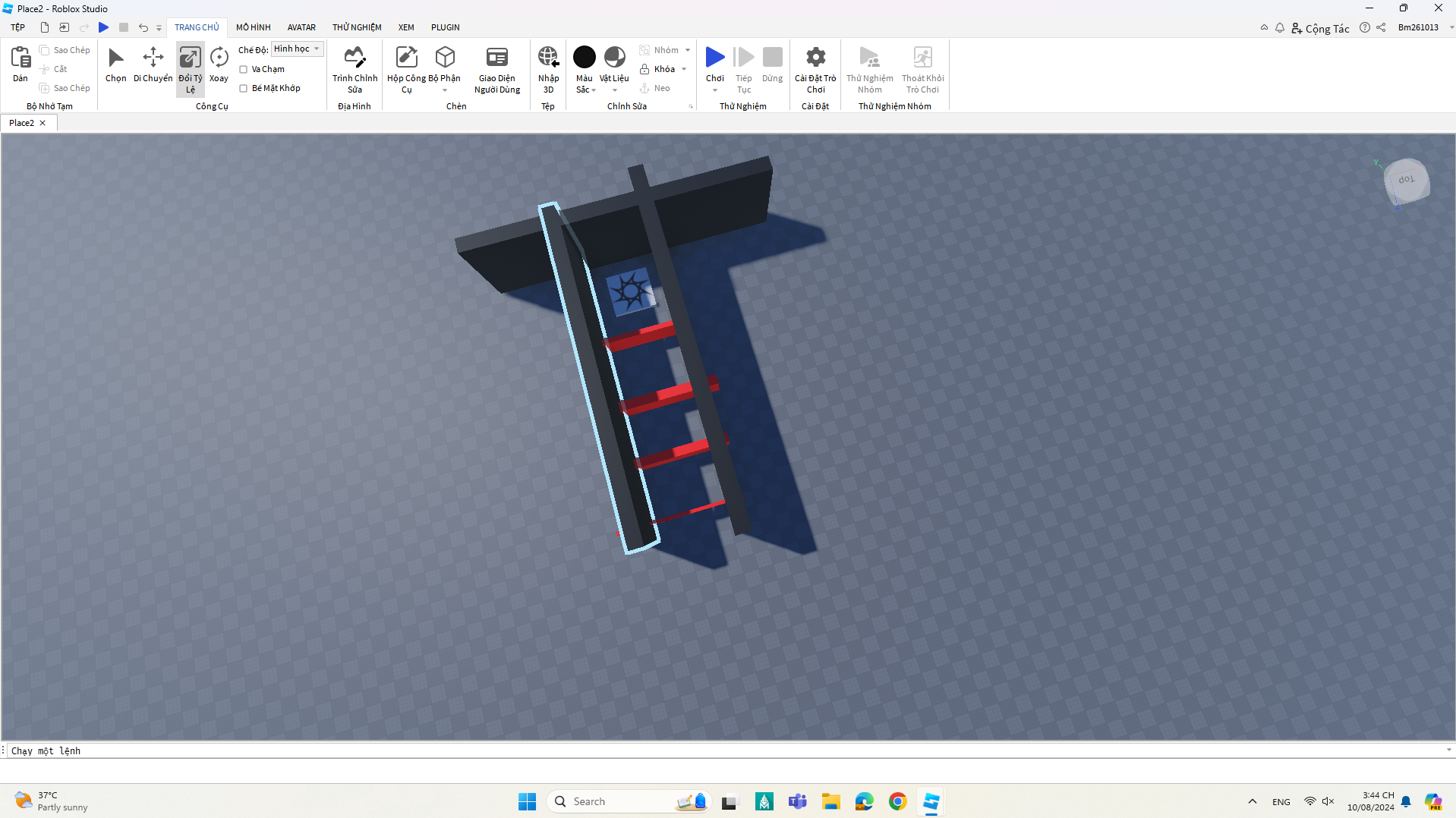1456x818 pixels.
Task: Switch to the THỬ NGHIỆM ribbon tab
Action: point(357,27)
